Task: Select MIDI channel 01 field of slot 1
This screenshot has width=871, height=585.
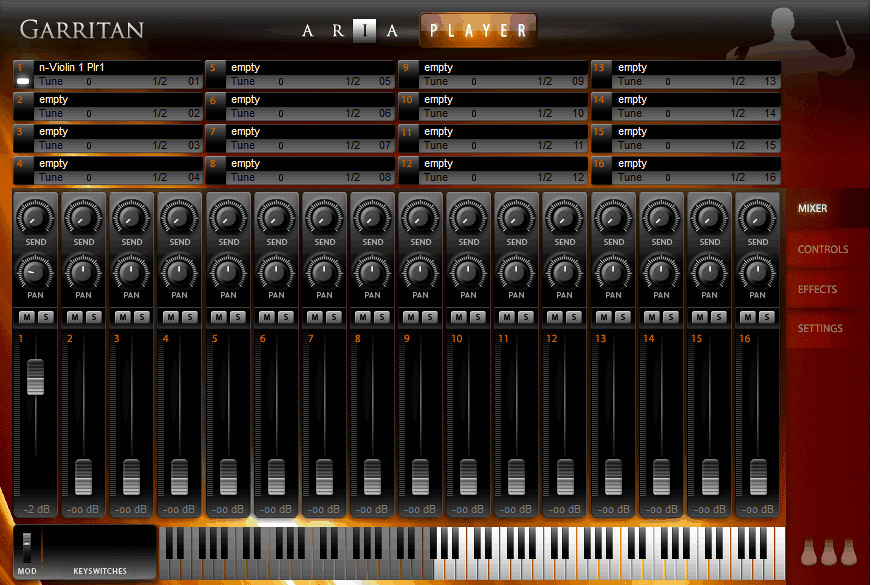Action: pos(193,82)
